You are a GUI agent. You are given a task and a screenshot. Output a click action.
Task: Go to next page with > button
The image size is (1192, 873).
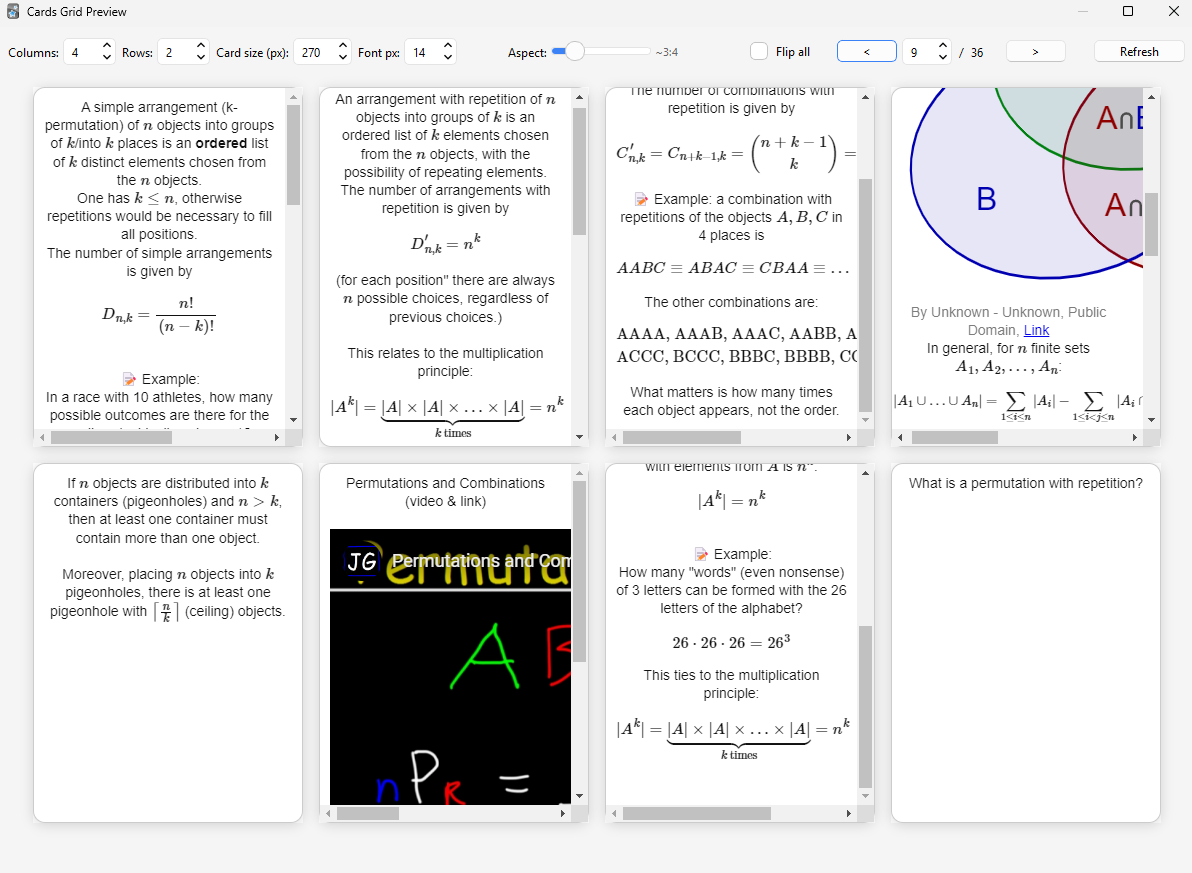(1035, 51)
